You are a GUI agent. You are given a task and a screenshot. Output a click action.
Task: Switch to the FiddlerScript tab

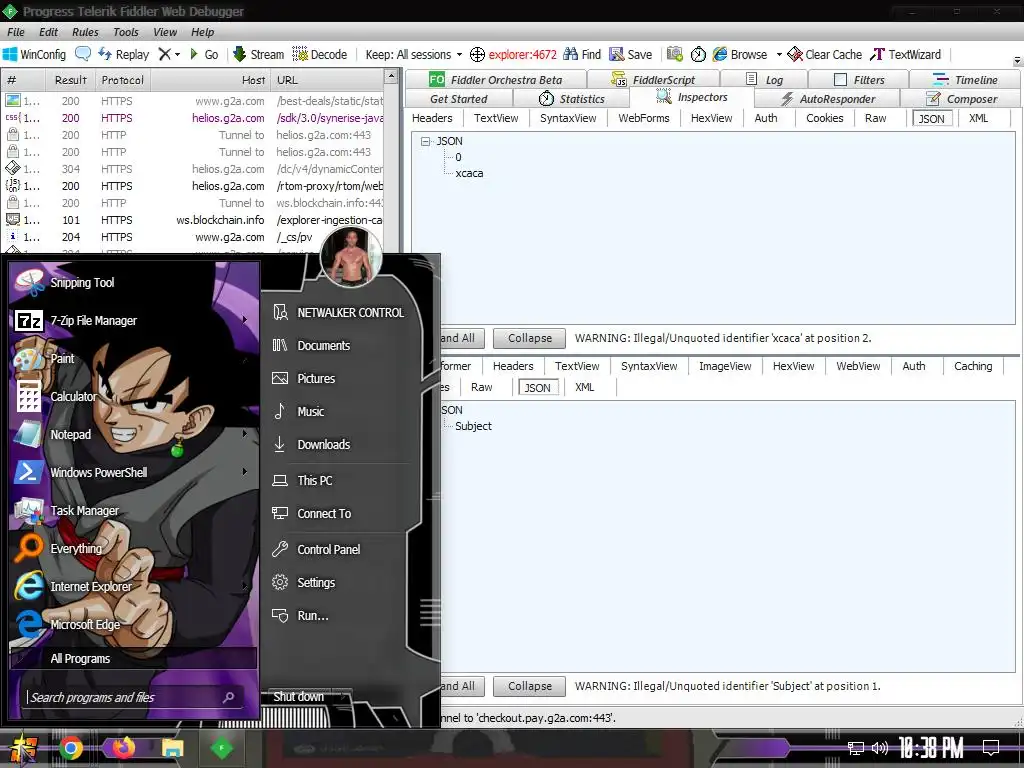(x=654, y=80)
